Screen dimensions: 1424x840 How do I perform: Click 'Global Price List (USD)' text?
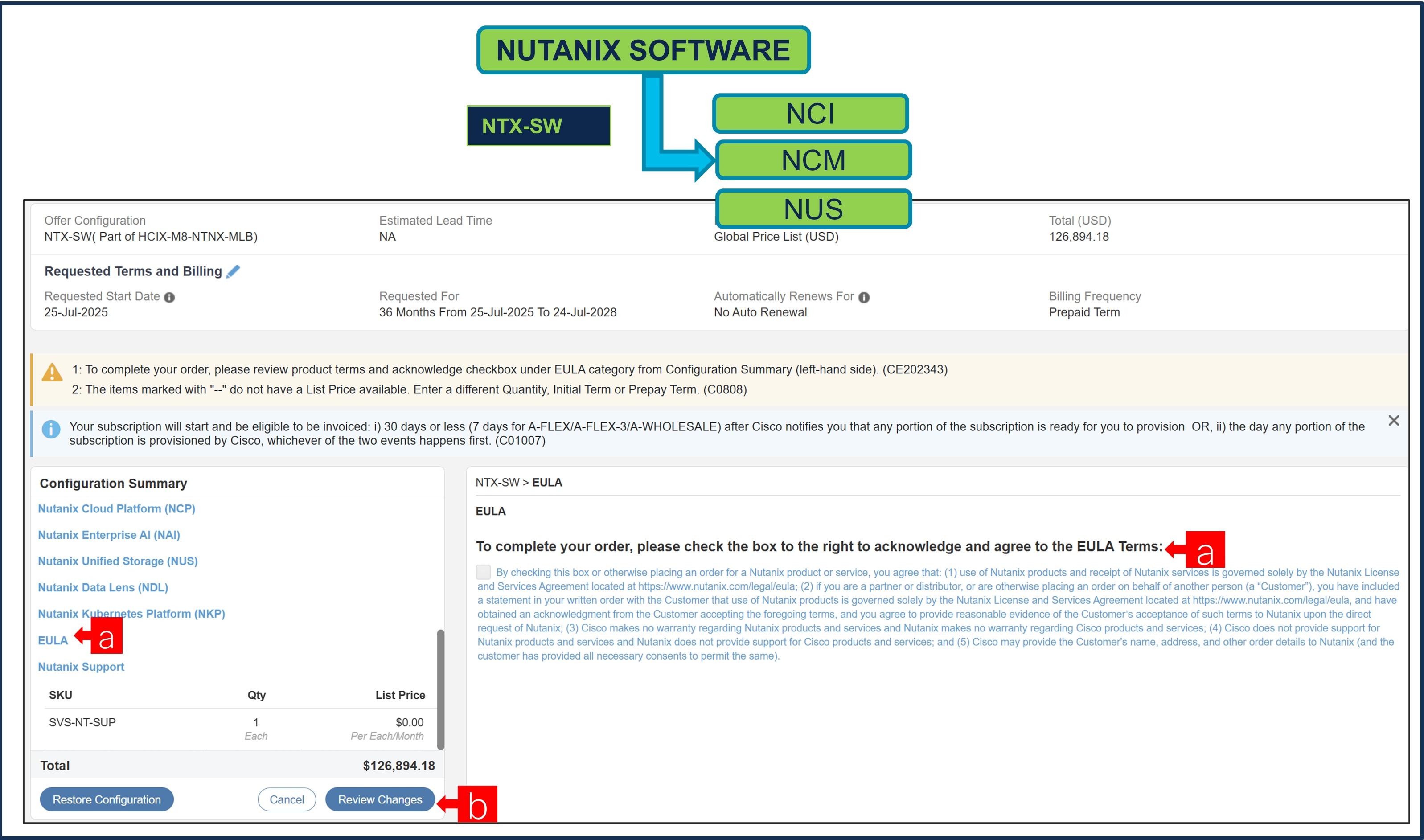pos(776,237)
